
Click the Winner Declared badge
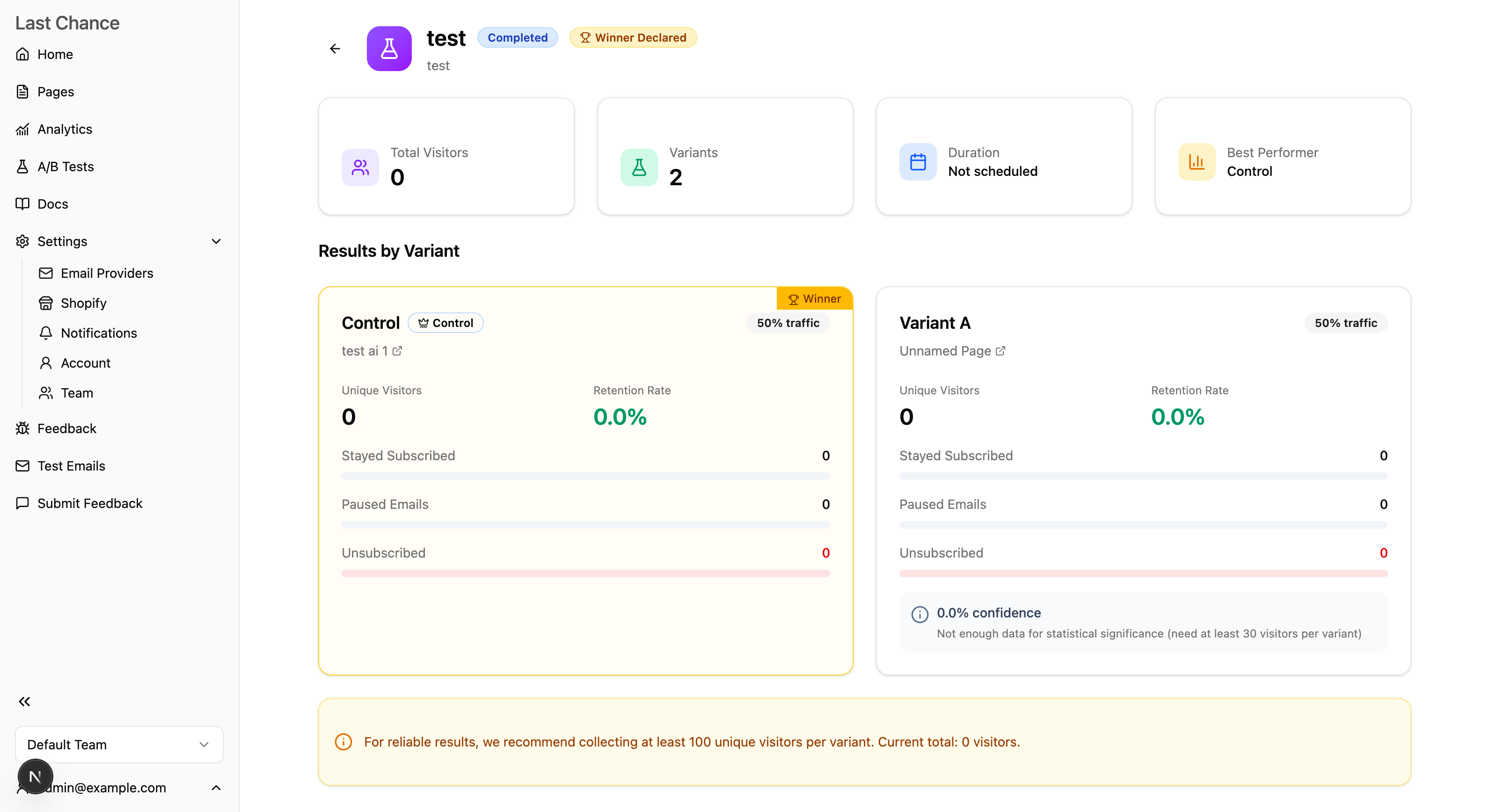[x=633, y=37]
